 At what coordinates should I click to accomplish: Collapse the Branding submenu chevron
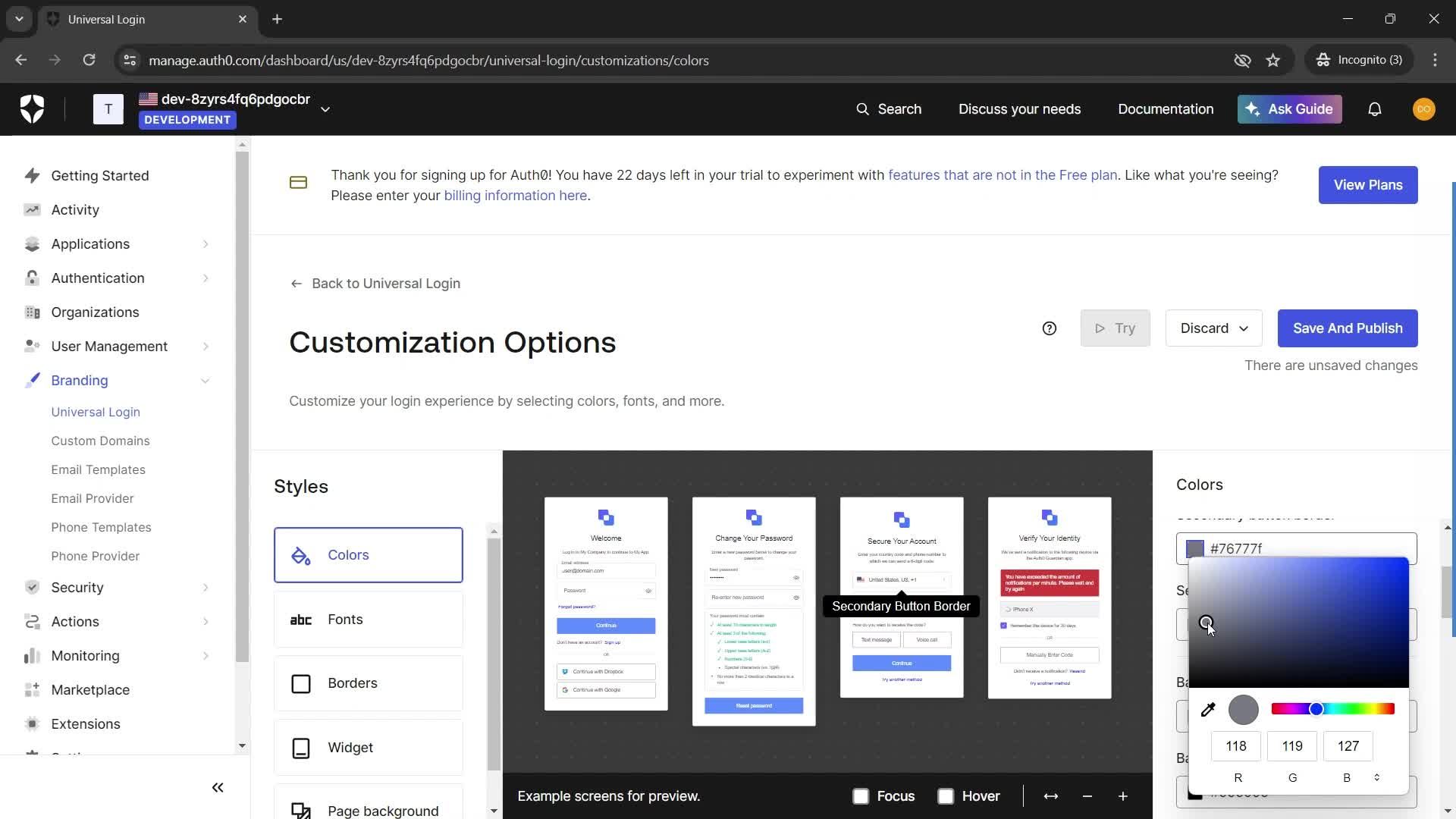(206, 381)
